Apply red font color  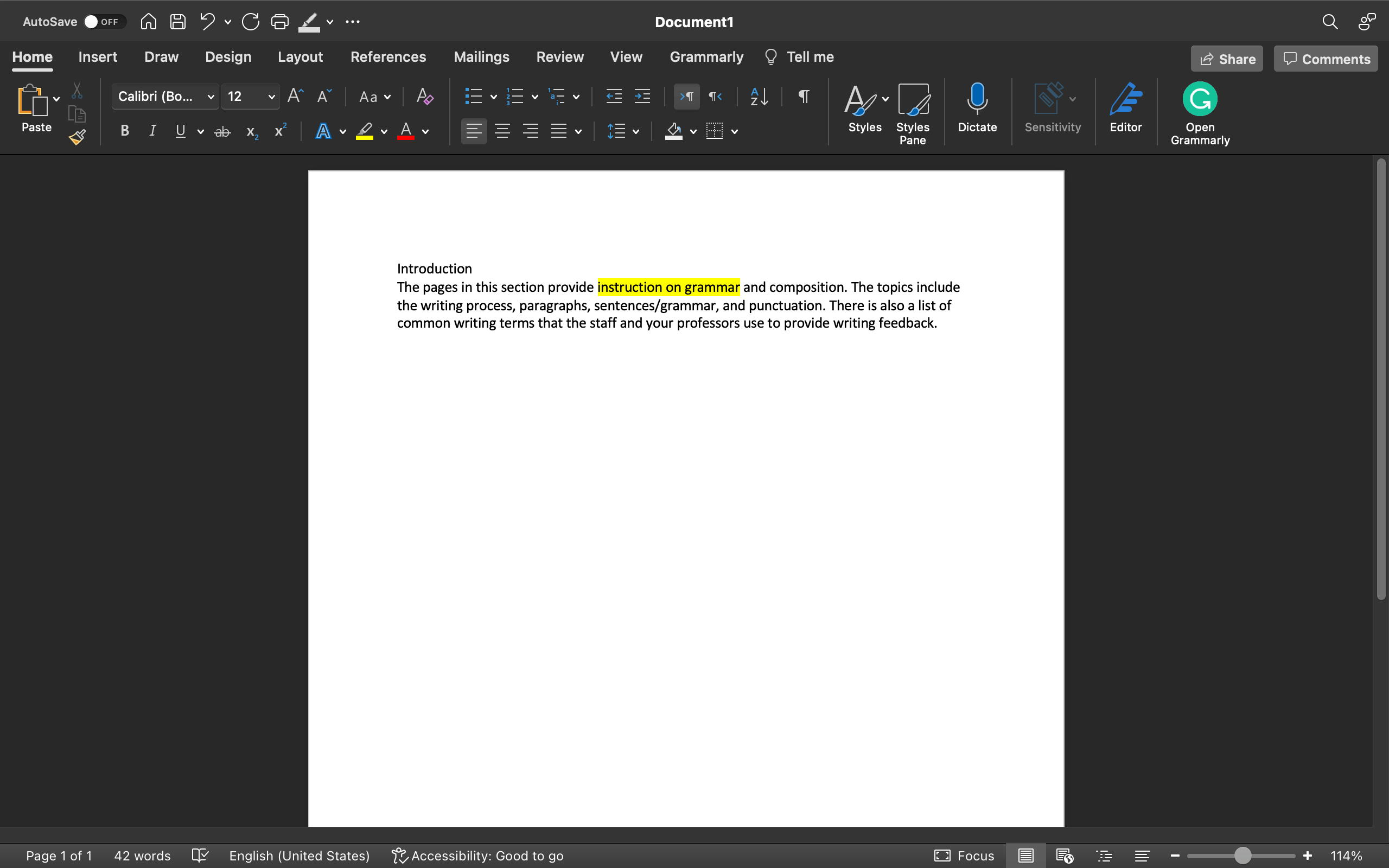tap(406, 131)
